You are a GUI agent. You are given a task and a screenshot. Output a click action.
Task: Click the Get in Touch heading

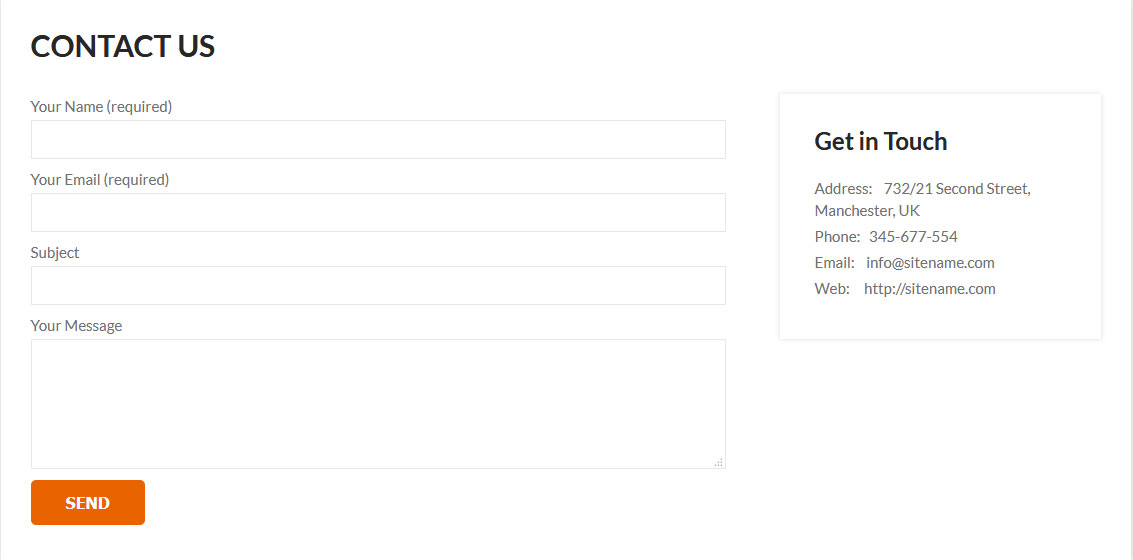(880, 141)
